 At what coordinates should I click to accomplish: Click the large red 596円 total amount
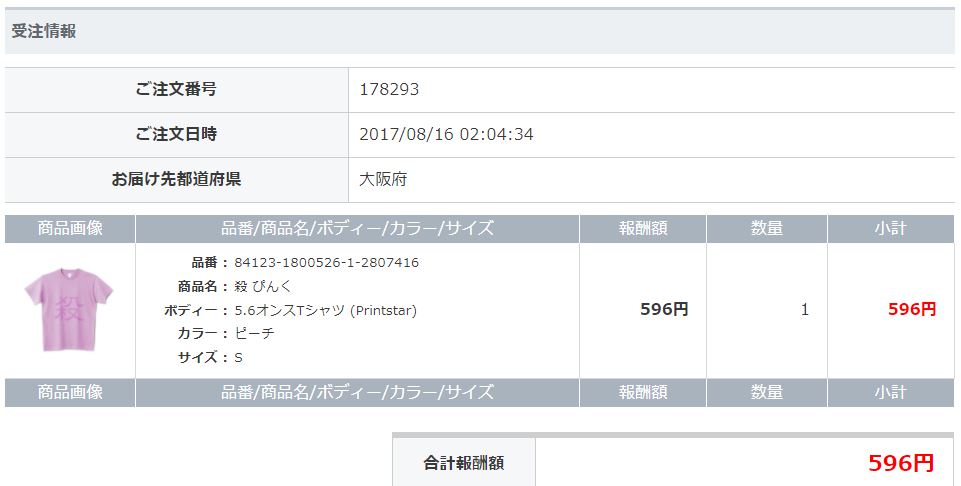[900, 463]
